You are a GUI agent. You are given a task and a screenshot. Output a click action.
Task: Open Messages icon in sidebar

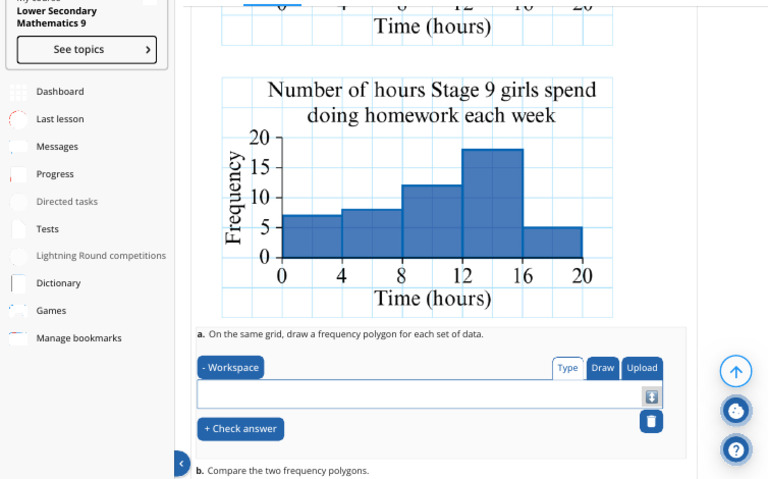click(x=18, y=146)
